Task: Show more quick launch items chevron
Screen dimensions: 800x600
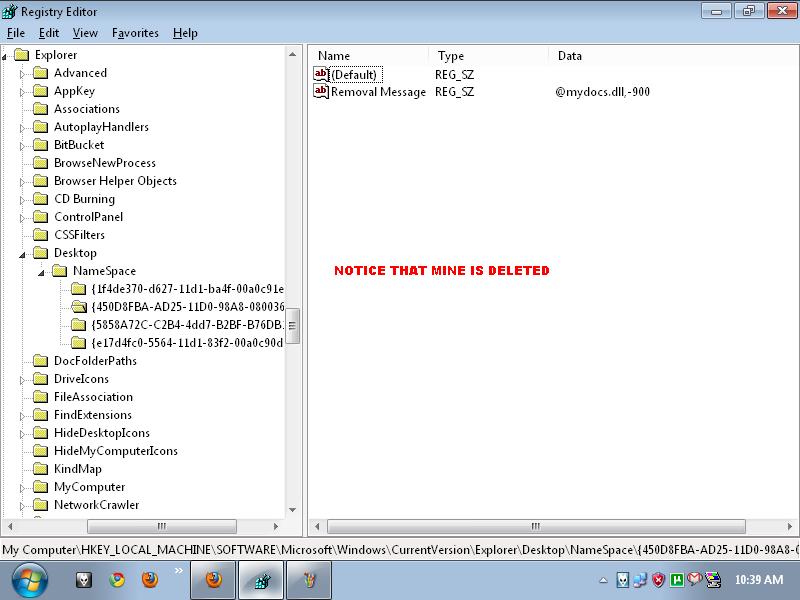Action: coord(178,570)
